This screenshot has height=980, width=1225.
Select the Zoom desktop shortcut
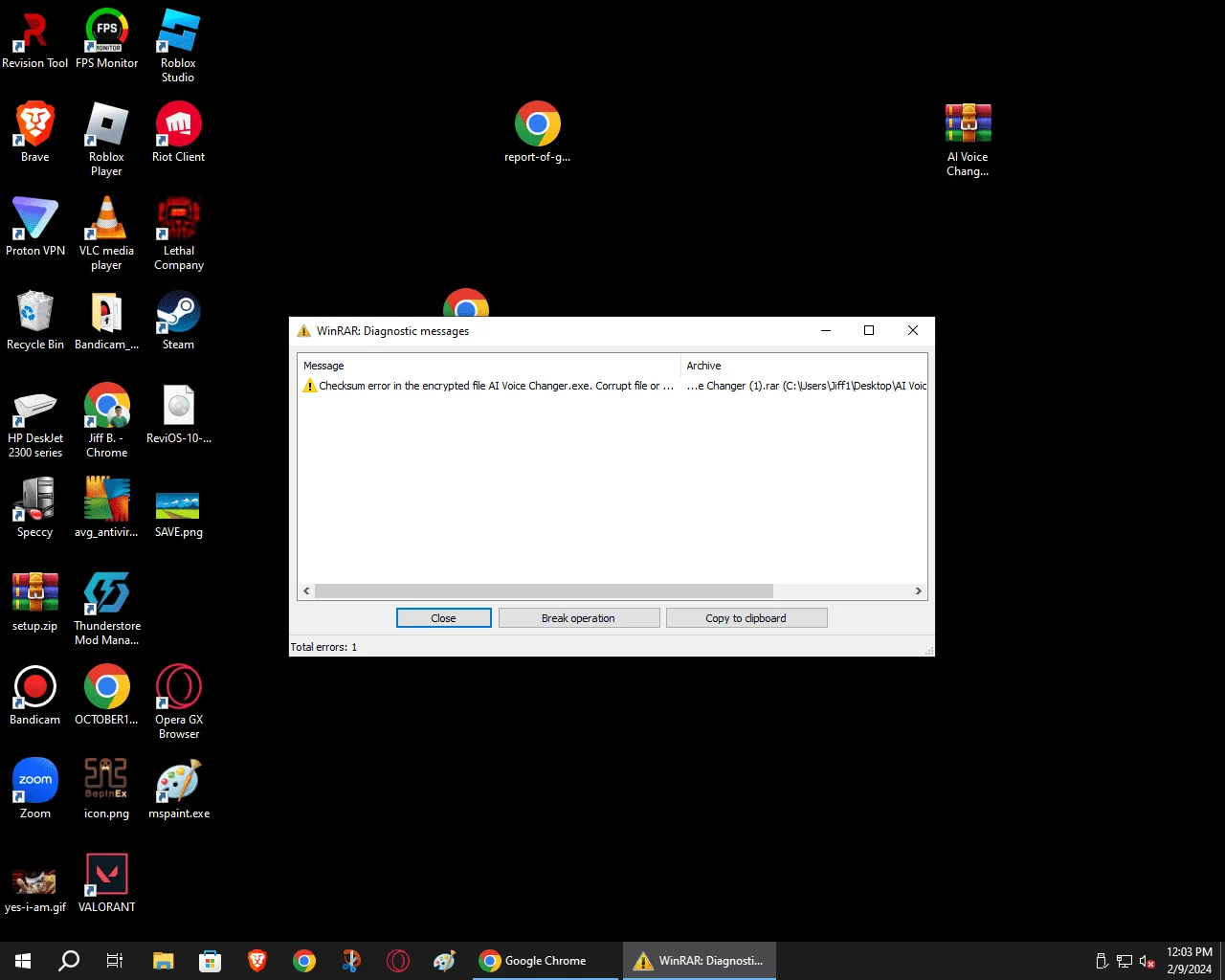tap(35, 789)
